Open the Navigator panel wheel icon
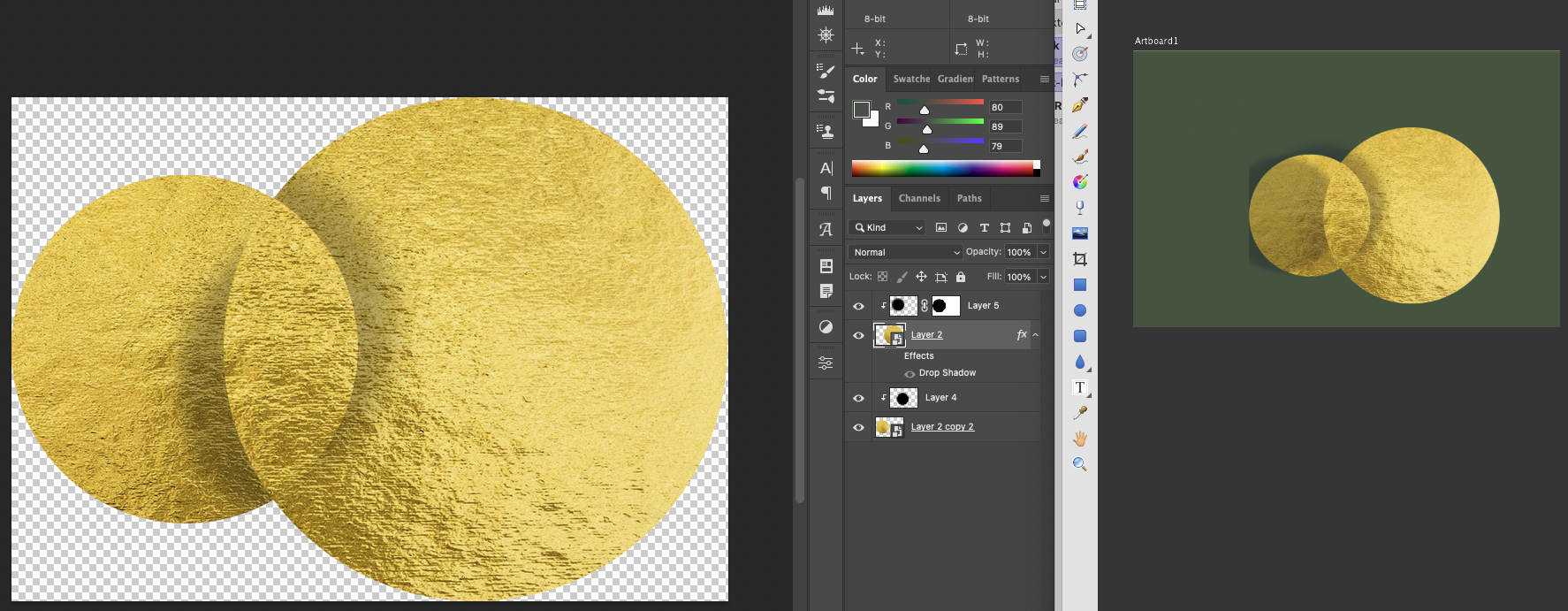The image size is (1568, 611). coord(826,35)
